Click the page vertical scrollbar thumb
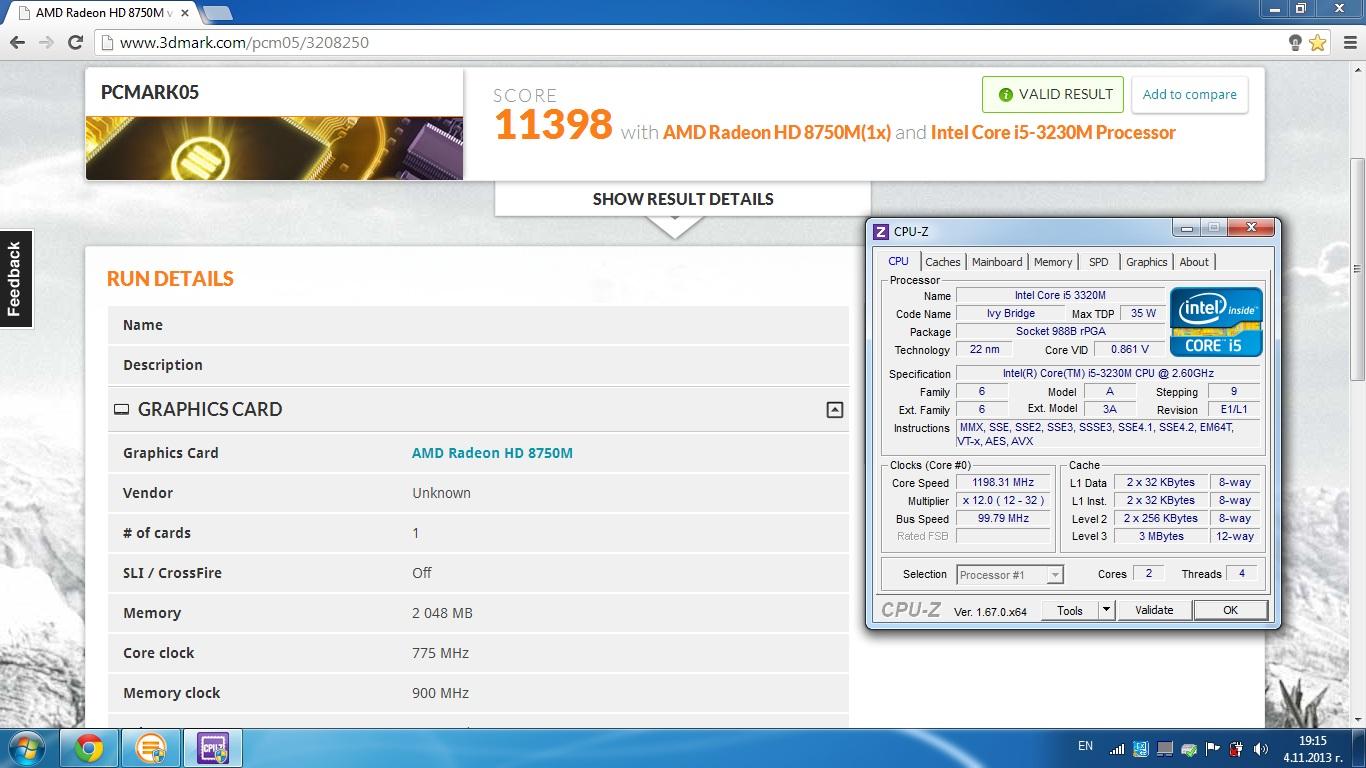The width and height of the screenshot is (1366, 768). coord(1357,270)
